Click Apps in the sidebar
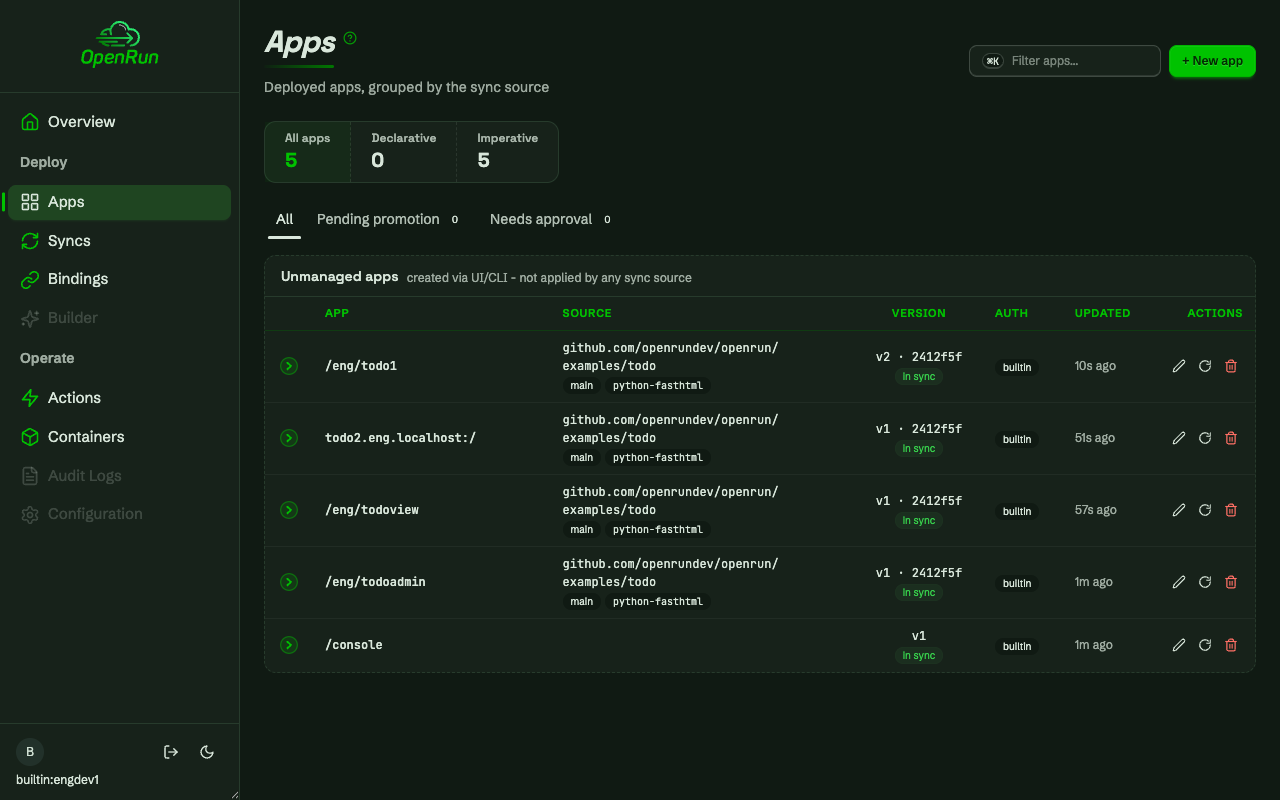This screenshot has width=1280, height=800. (x=119, y=202)
